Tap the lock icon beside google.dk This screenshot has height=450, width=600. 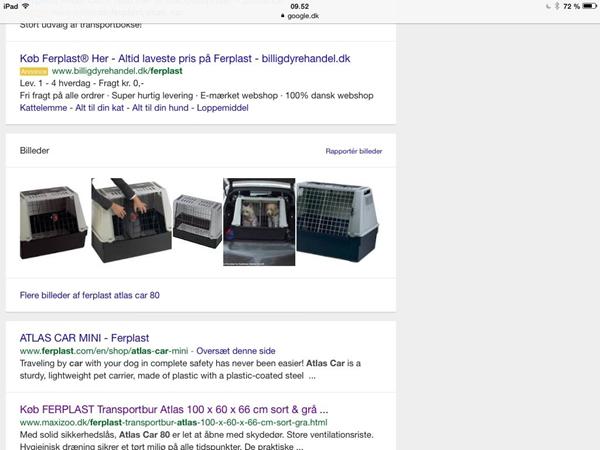pos(282,16)
